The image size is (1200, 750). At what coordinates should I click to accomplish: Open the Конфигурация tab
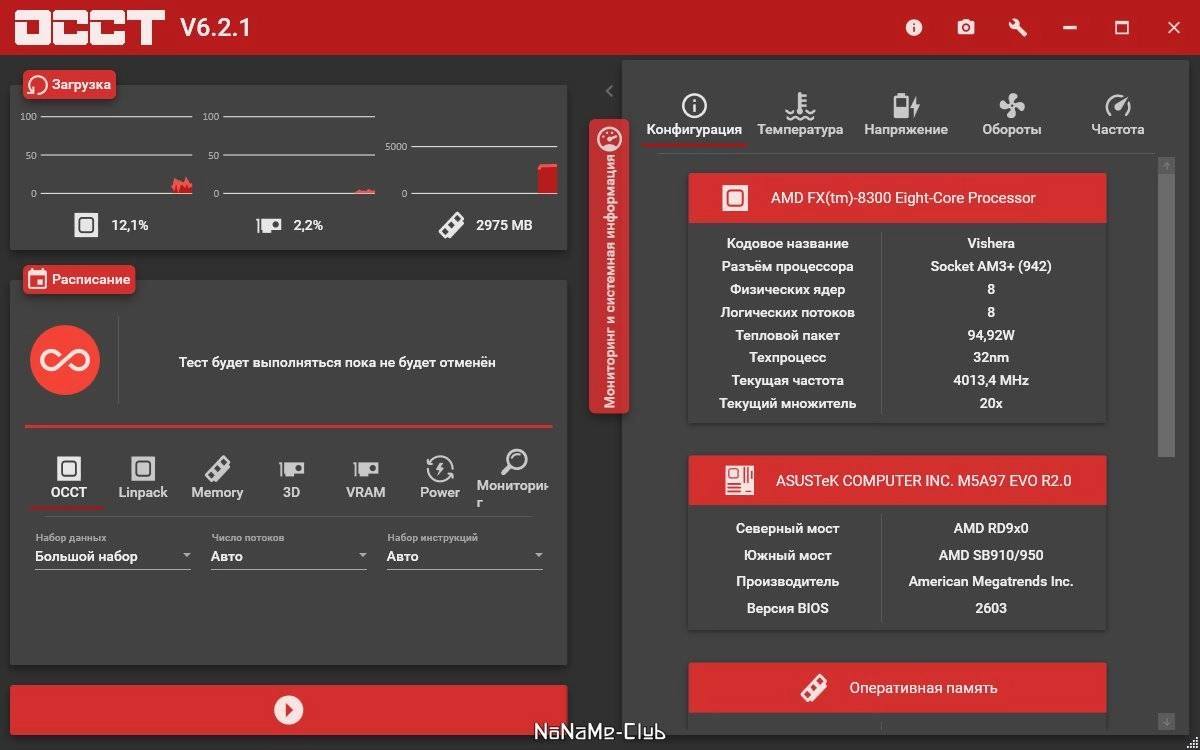click(694, 116)
